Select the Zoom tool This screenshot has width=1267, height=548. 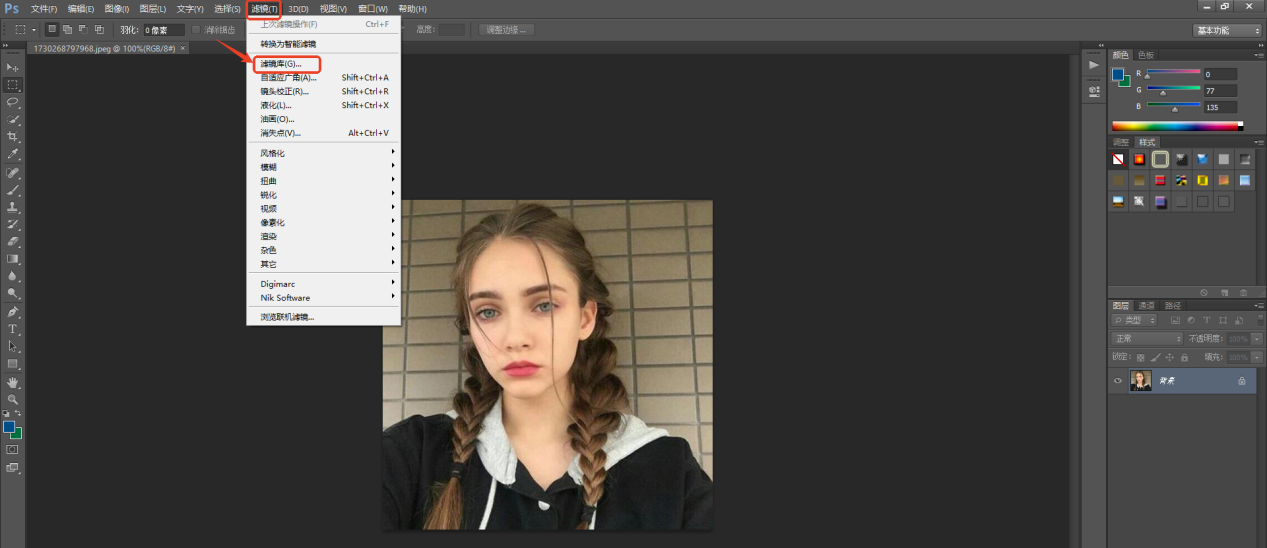[x=13, y=399]
